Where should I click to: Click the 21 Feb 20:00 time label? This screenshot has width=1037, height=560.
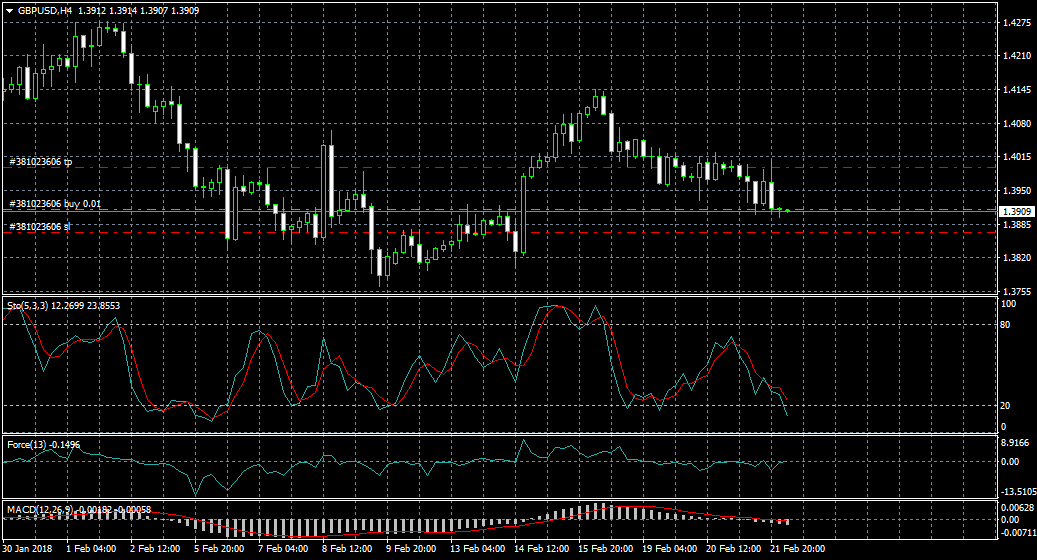[797, 549]
